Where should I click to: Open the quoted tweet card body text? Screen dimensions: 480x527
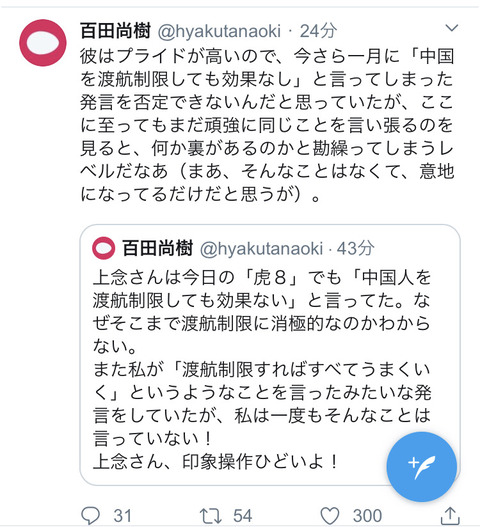262,370
